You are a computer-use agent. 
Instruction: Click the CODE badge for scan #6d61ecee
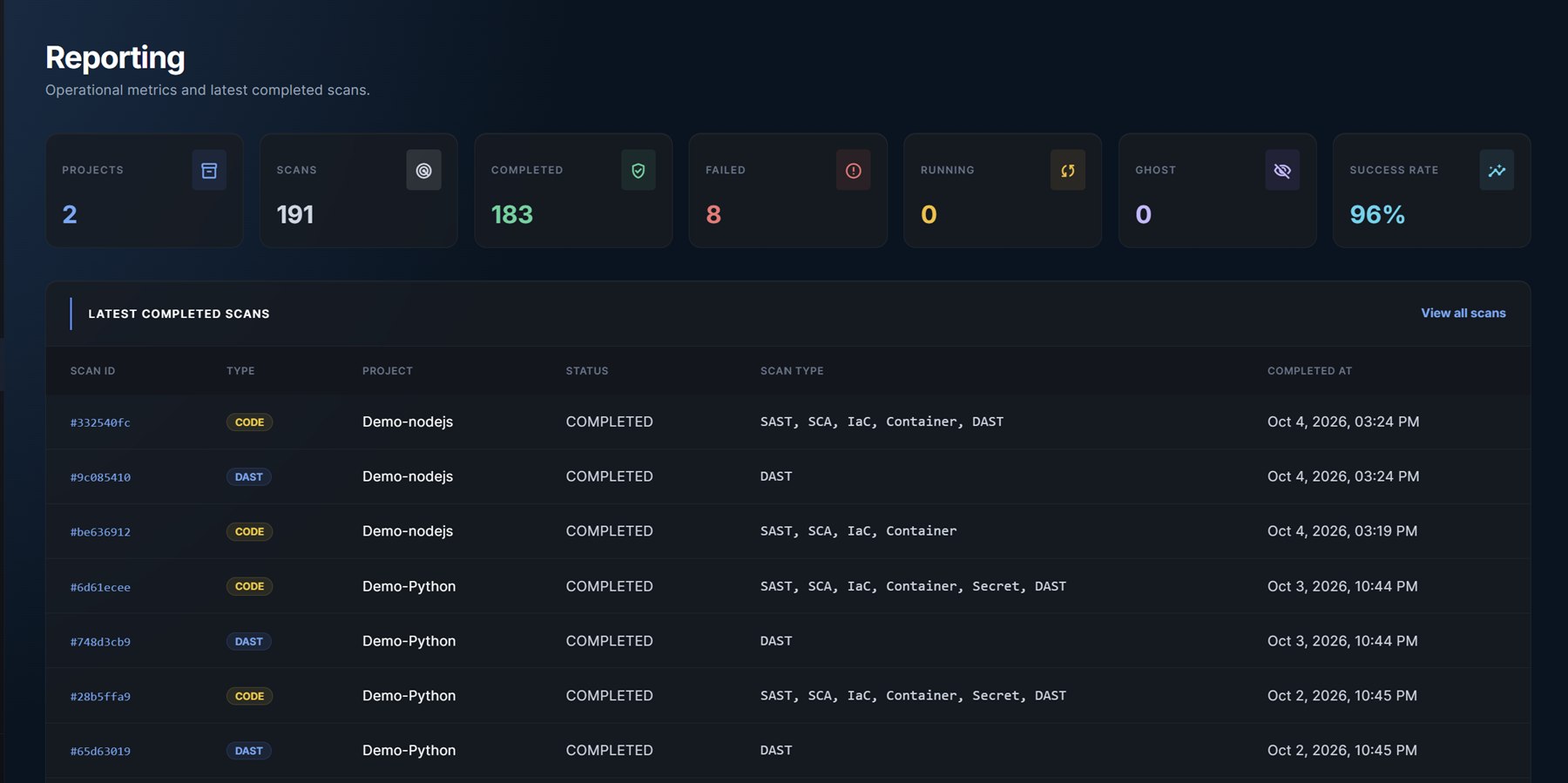(x=249, y=587)
